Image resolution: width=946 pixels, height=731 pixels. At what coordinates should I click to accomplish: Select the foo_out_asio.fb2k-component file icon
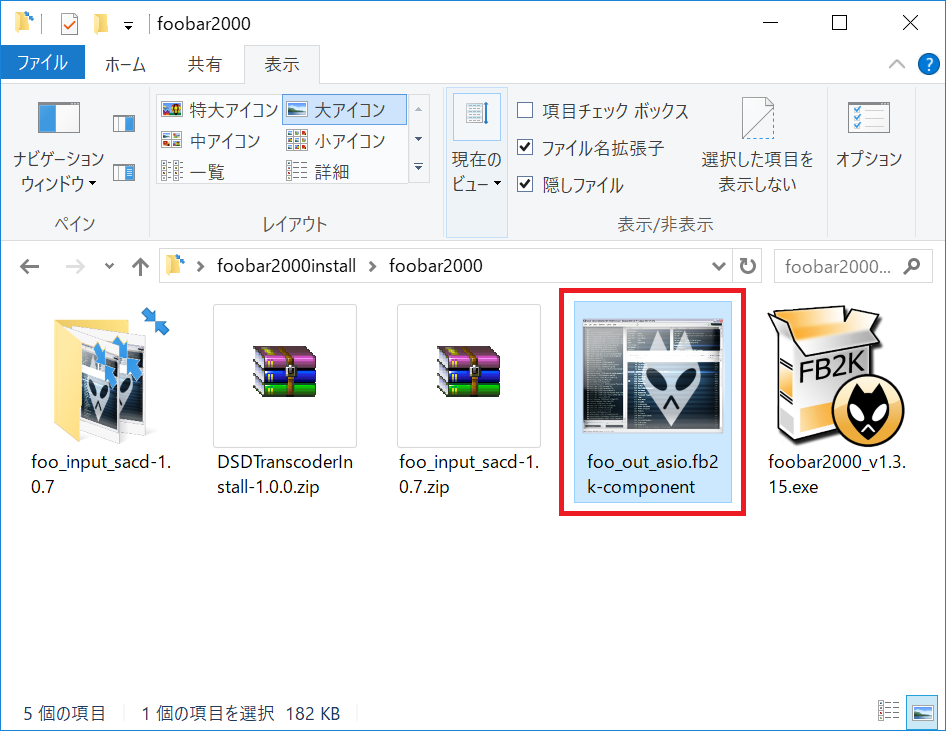pyautogui.click(x=652, y=375)
